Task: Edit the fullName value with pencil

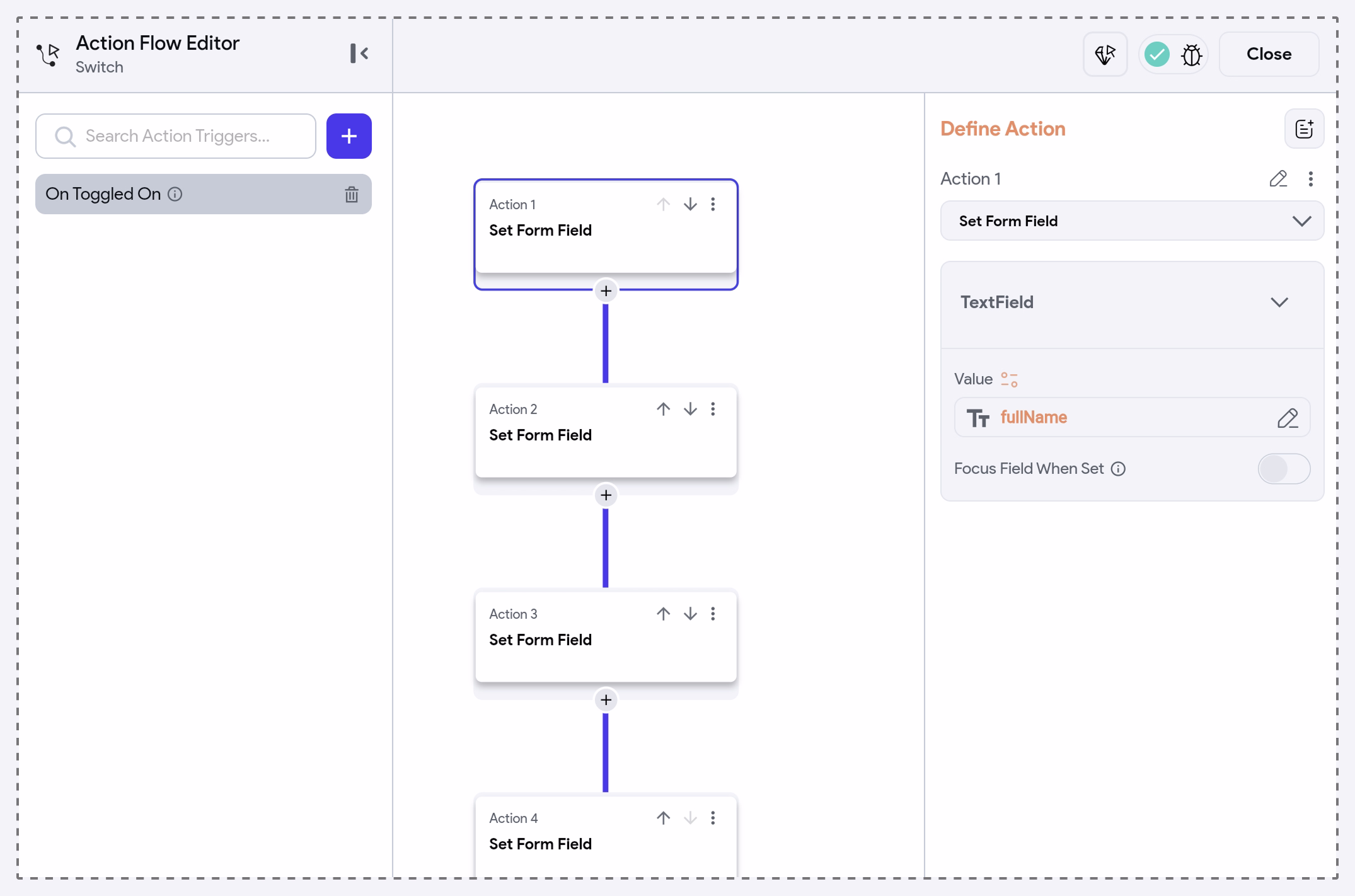Action: coord(1288,418)
